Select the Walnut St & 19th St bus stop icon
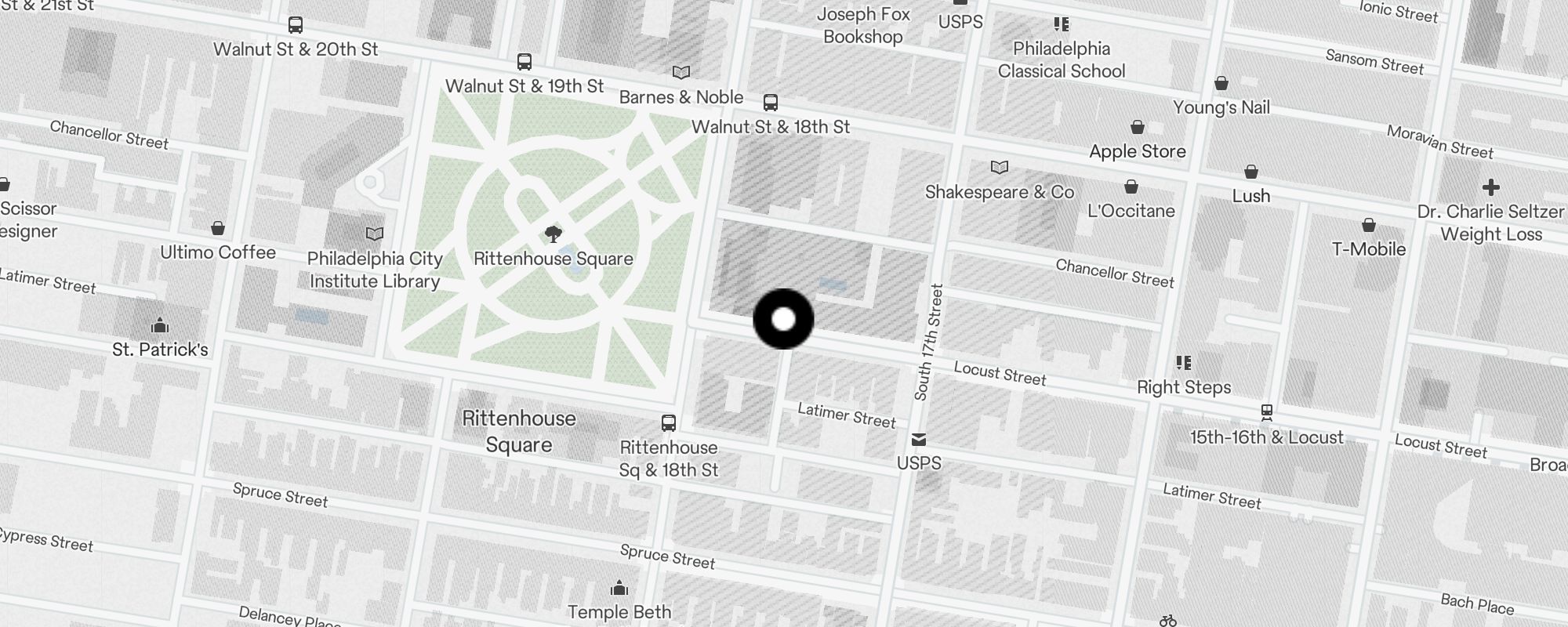This screenshot has width=1568, height=627. tap(524, 62)
